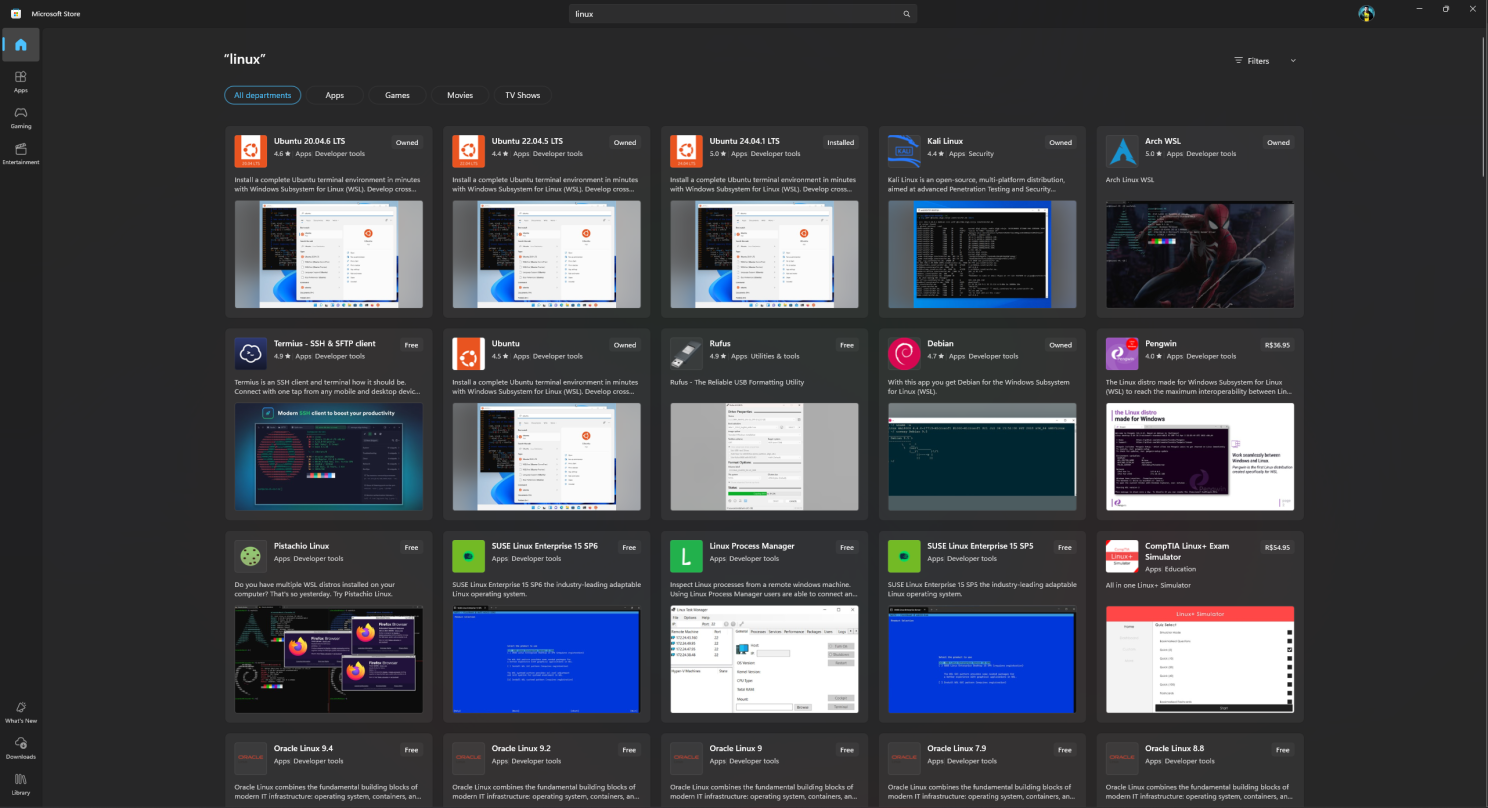The image size is (1488, 808).
Task: Select the All departments filter tab
Action: (262, 95)
